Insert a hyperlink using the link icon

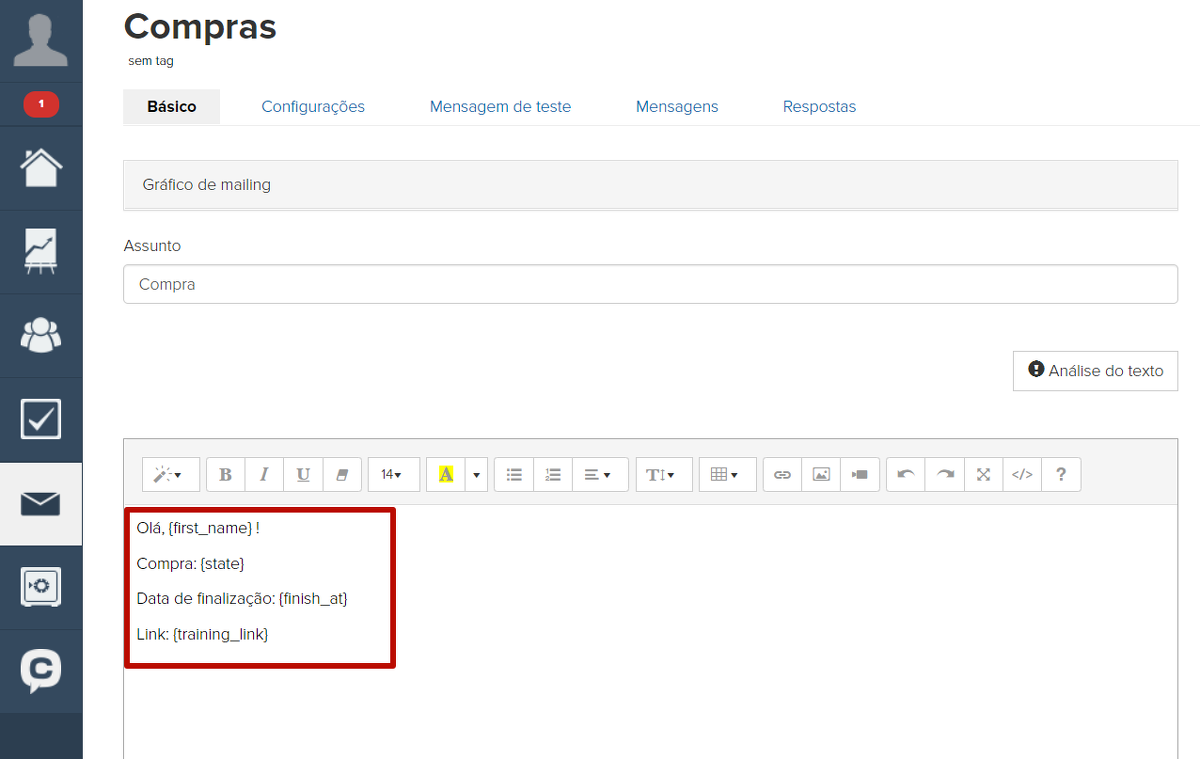[x=783, y=475]
